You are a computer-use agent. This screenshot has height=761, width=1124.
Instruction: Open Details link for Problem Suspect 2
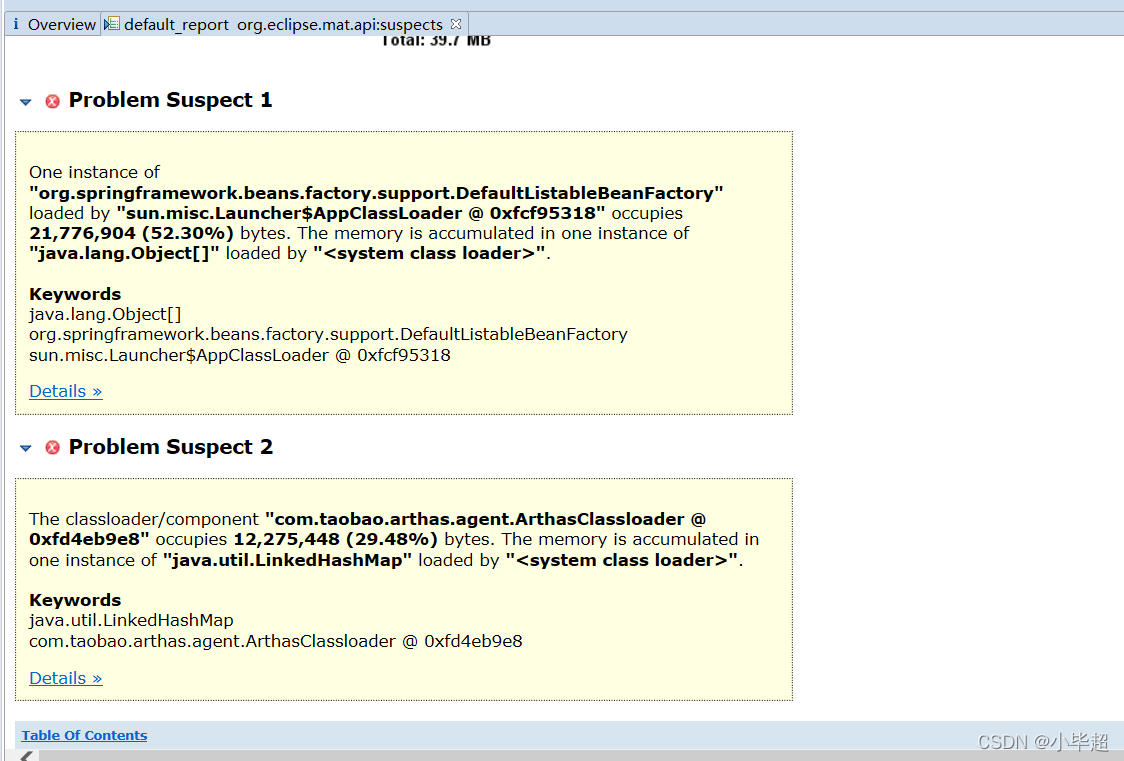(66, 678)
